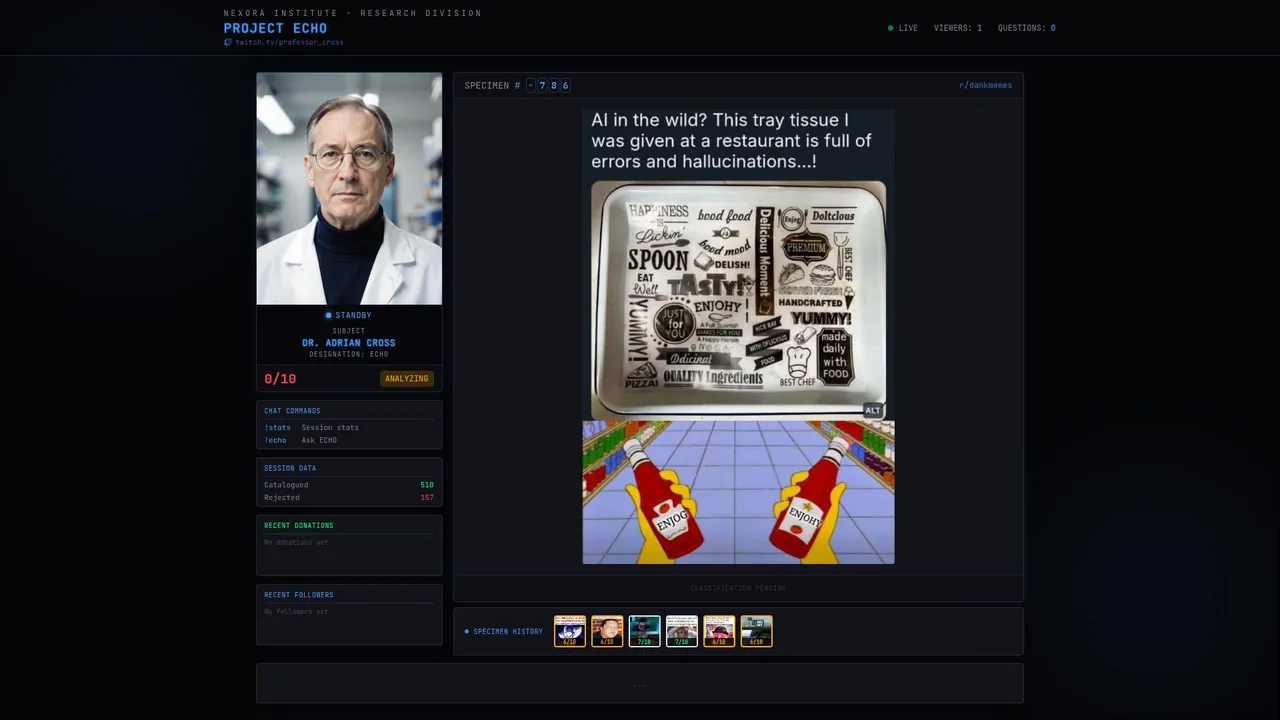
Task: Click the 'No donations yet' text
Action: pos(296,542)
